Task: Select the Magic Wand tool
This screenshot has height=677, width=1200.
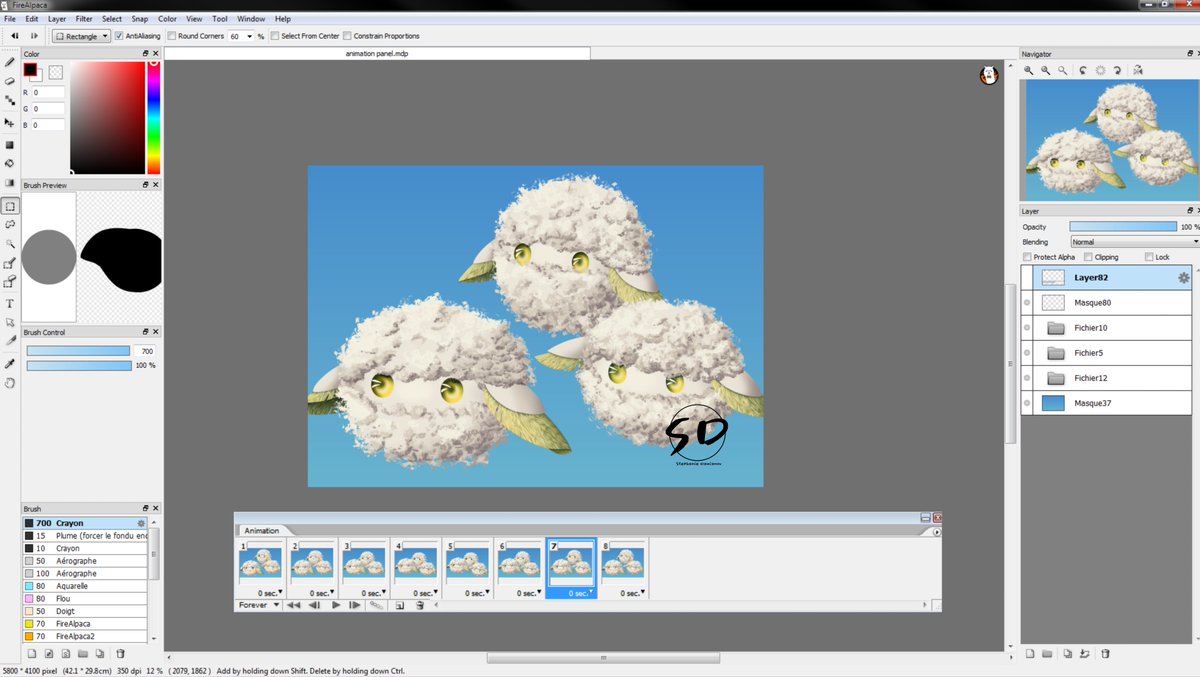Action: coord(10,244)
